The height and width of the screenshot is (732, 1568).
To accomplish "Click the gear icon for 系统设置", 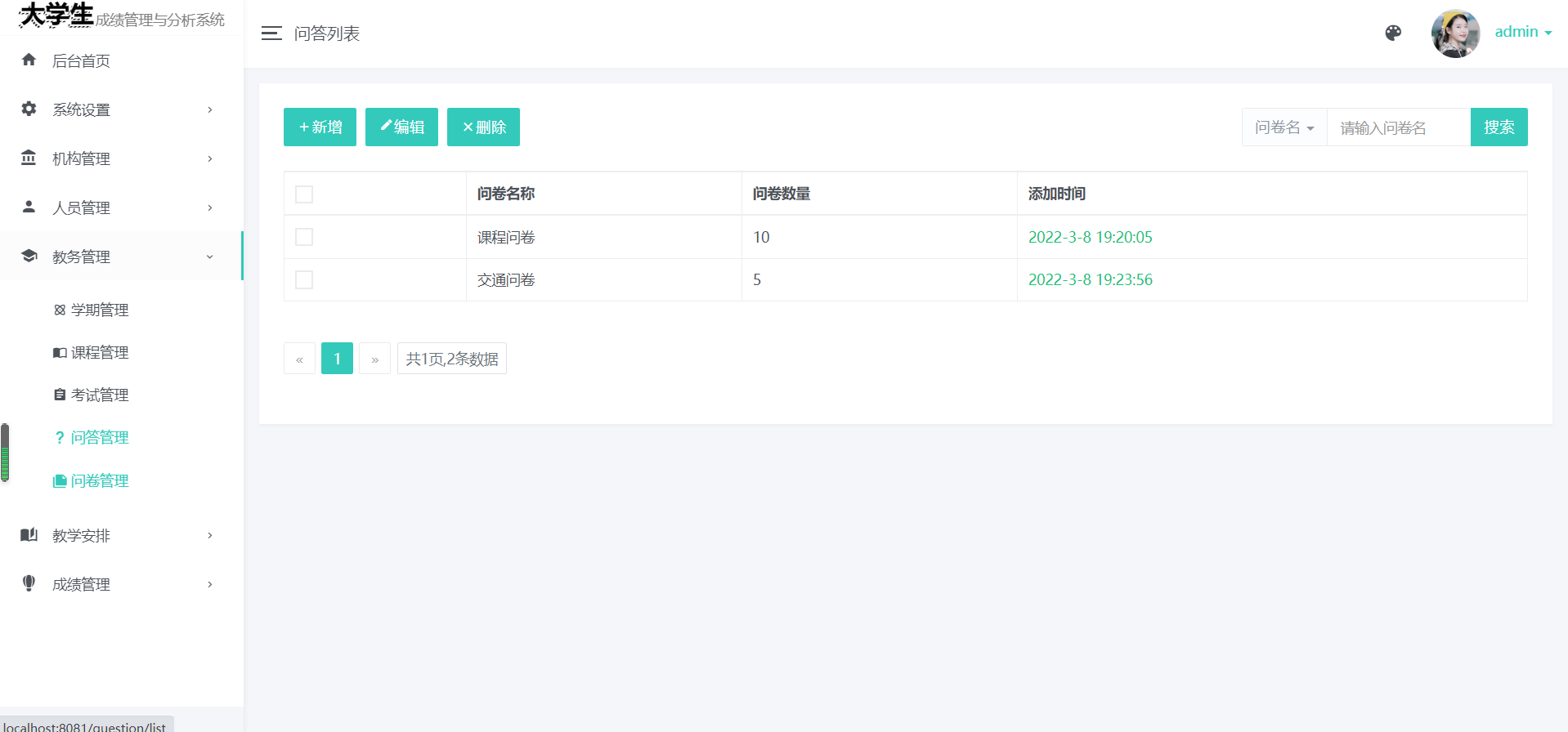I will (x=29, y=109).
